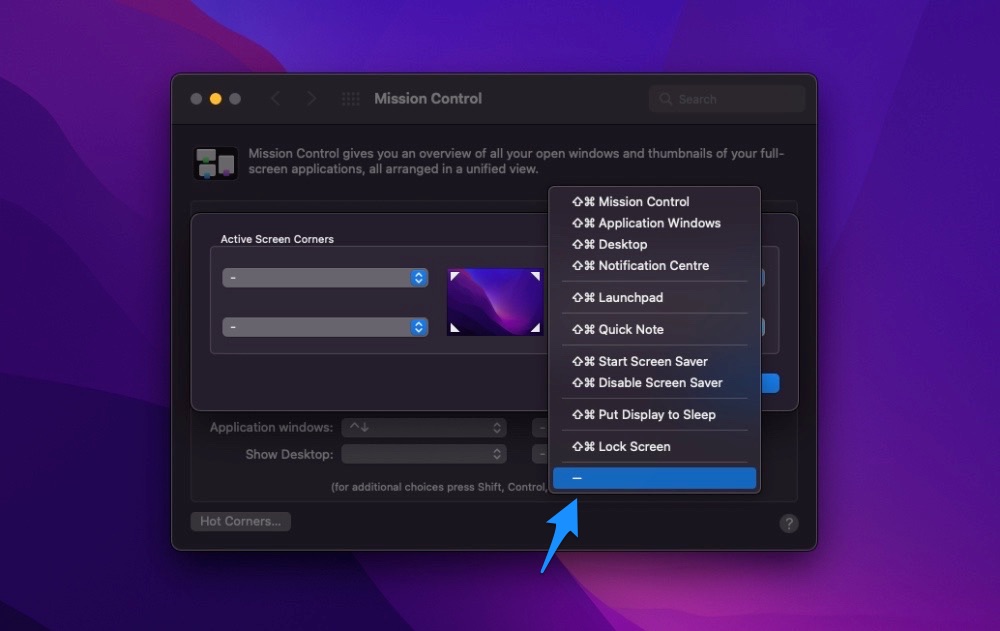Select Disable Screen Saver option
1000x631 pixels.
click(654, 383)
